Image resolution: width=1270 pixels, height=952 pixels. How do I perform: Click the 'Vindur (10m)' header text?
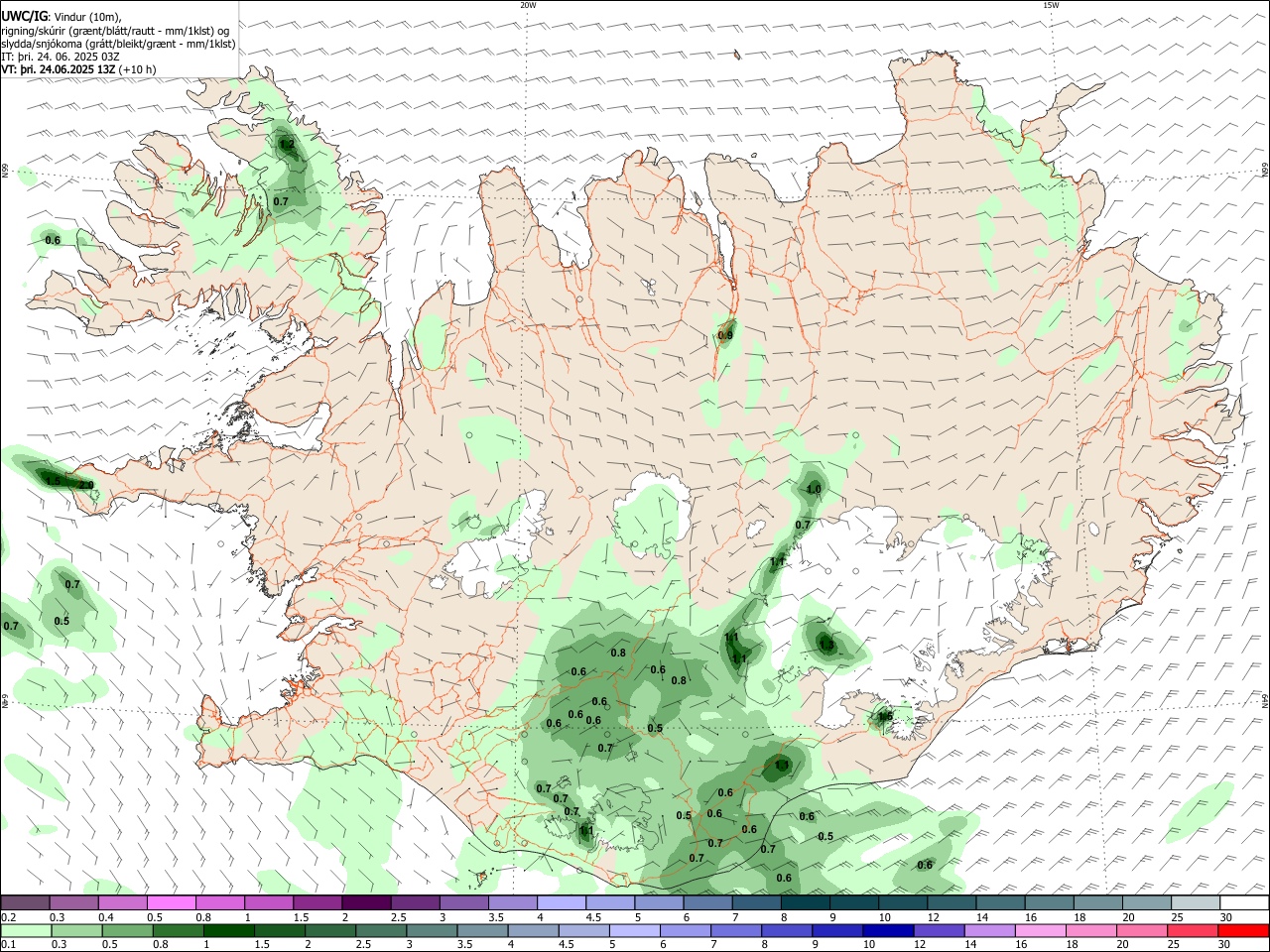coord(86,17)
